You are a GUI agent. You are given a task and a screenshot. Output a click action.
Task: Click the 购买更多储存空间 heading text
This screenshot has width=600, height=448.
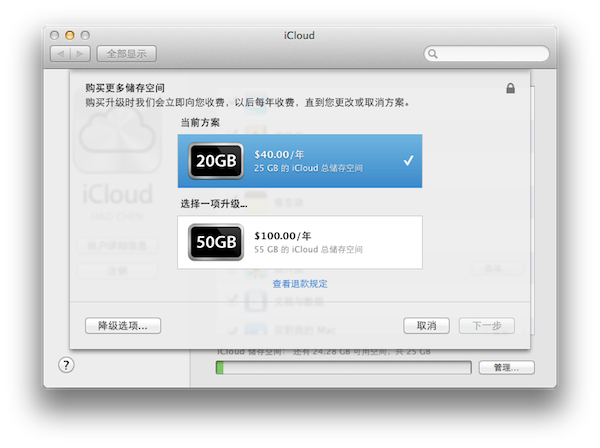(x=125, y=88)
